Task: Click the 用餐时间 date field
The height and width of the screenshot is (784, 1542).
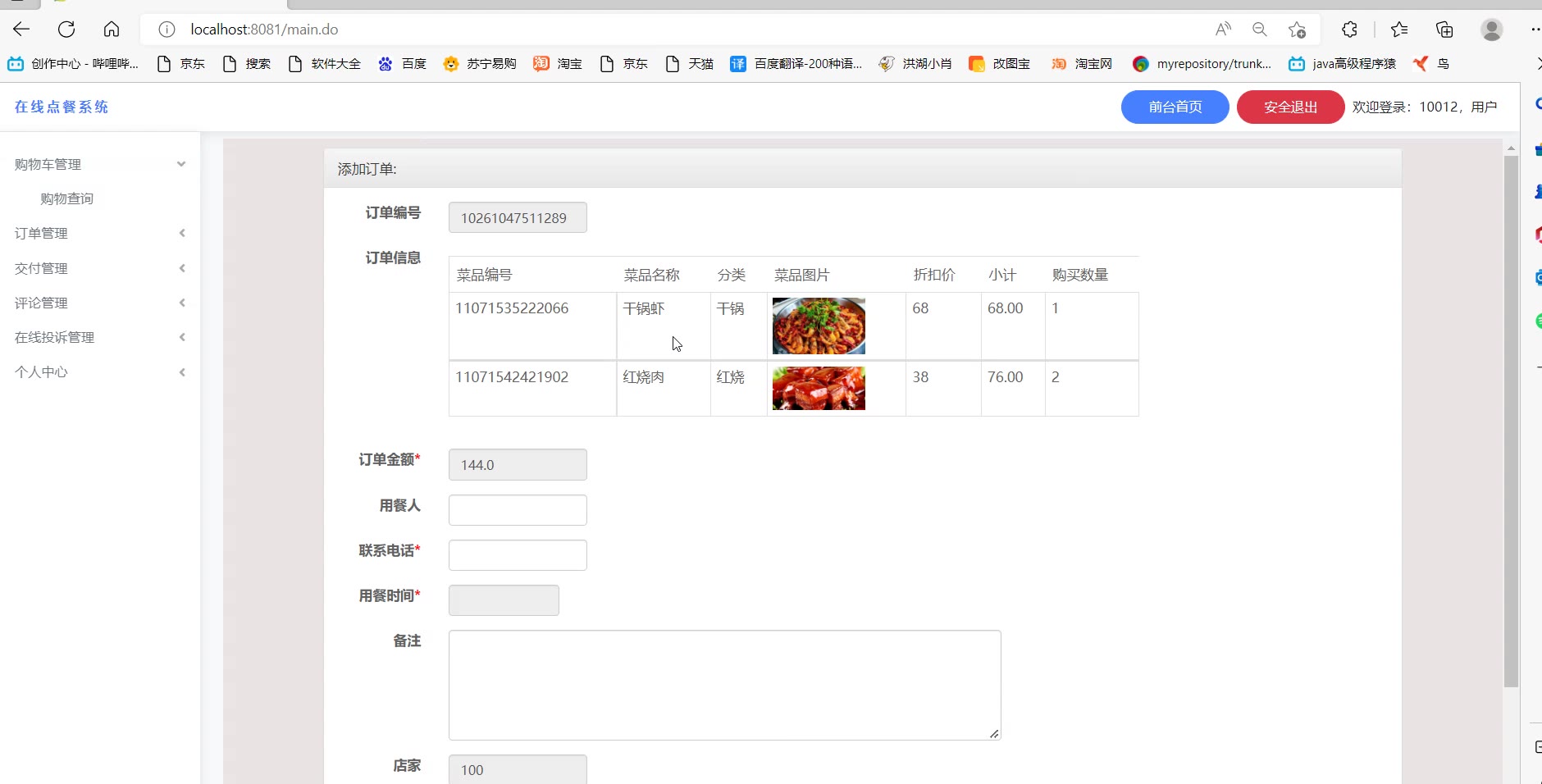Action: pos(504,600)
